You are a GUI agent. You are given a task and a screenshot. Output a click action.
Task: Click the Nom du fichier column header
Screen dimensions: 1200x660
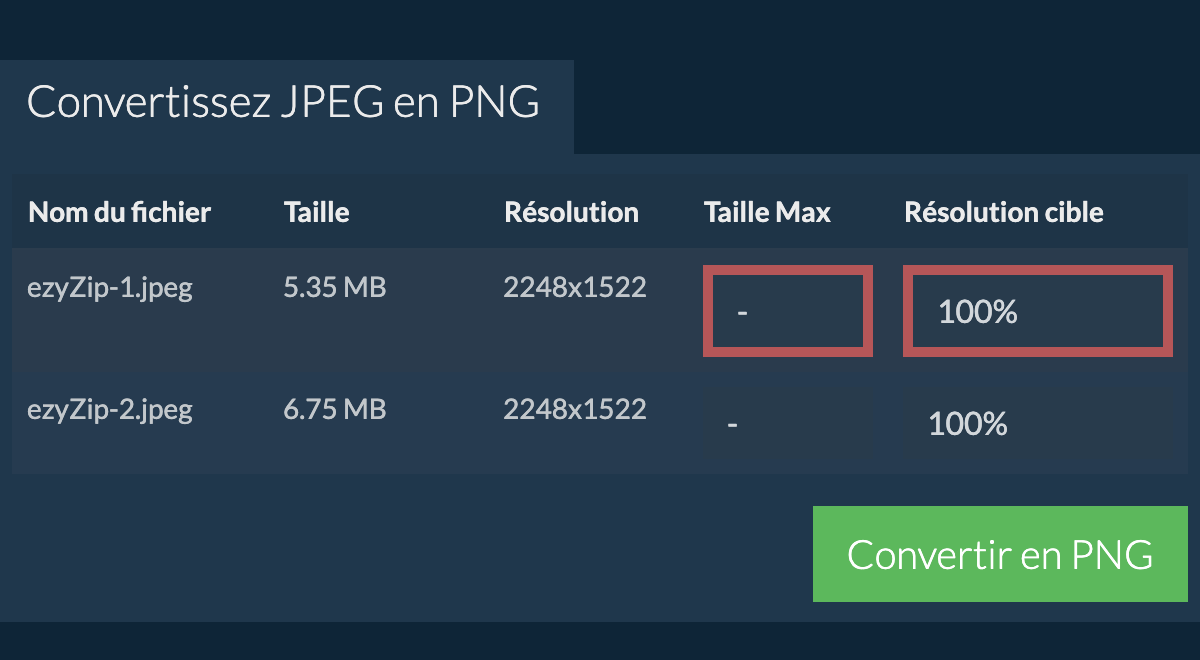119,212
